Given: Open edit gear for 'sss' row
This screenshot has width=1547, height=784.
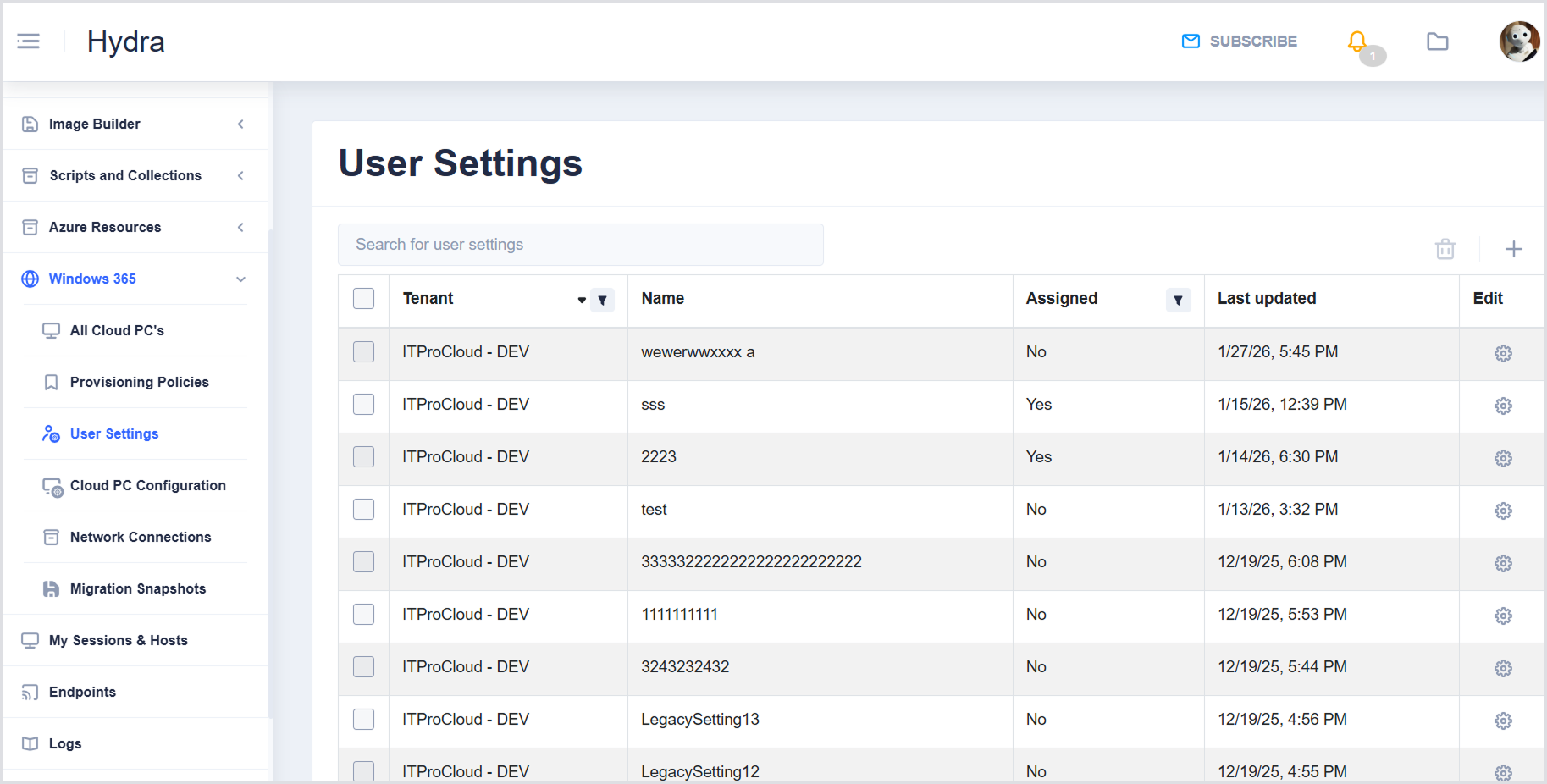Looking at the screenshot, I should (x=1502, y=406).
